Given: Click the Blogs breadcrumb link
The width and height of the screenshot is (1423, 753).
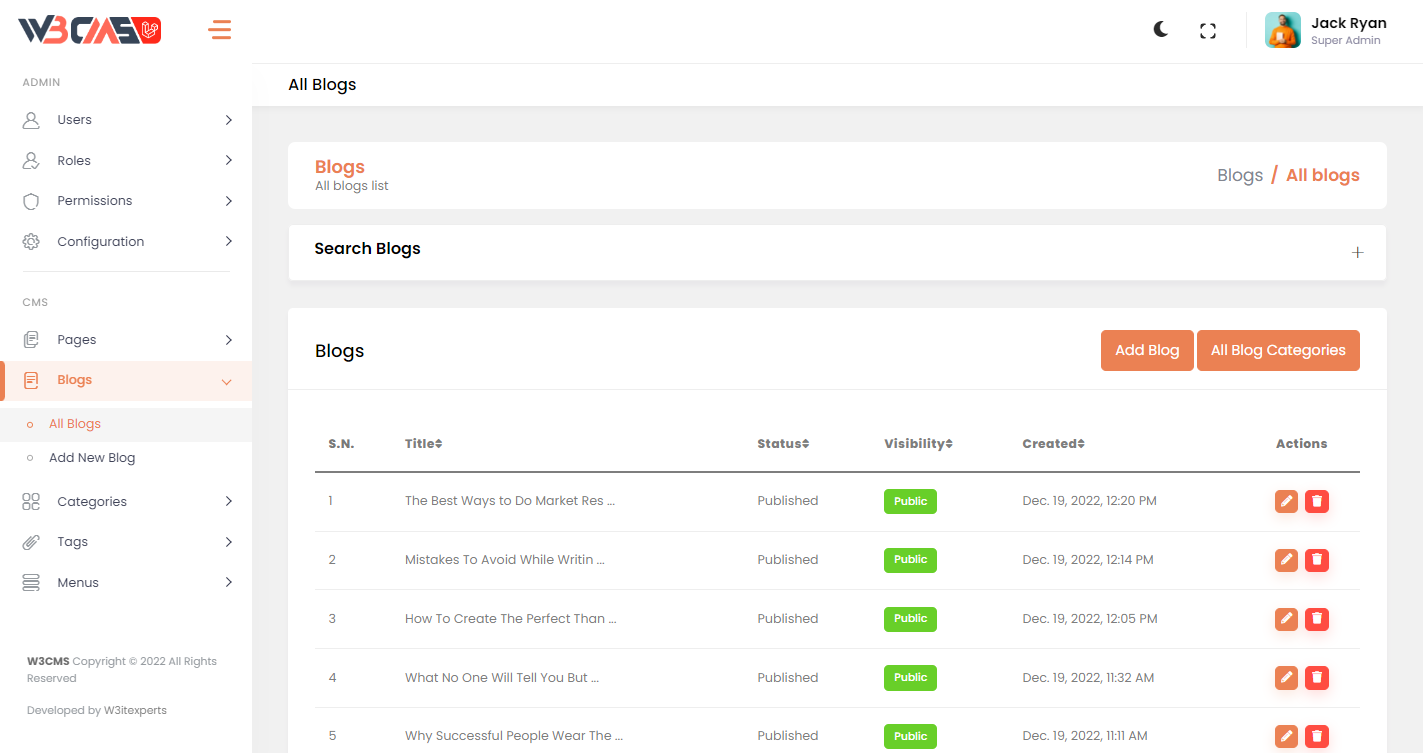Looking at the screenshot, I should click(1240, 175).
